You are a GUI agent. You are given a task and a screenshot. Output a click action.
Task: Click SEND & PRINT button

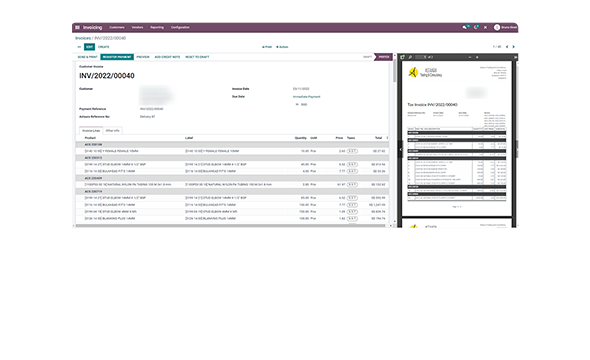tap(87, 57)
